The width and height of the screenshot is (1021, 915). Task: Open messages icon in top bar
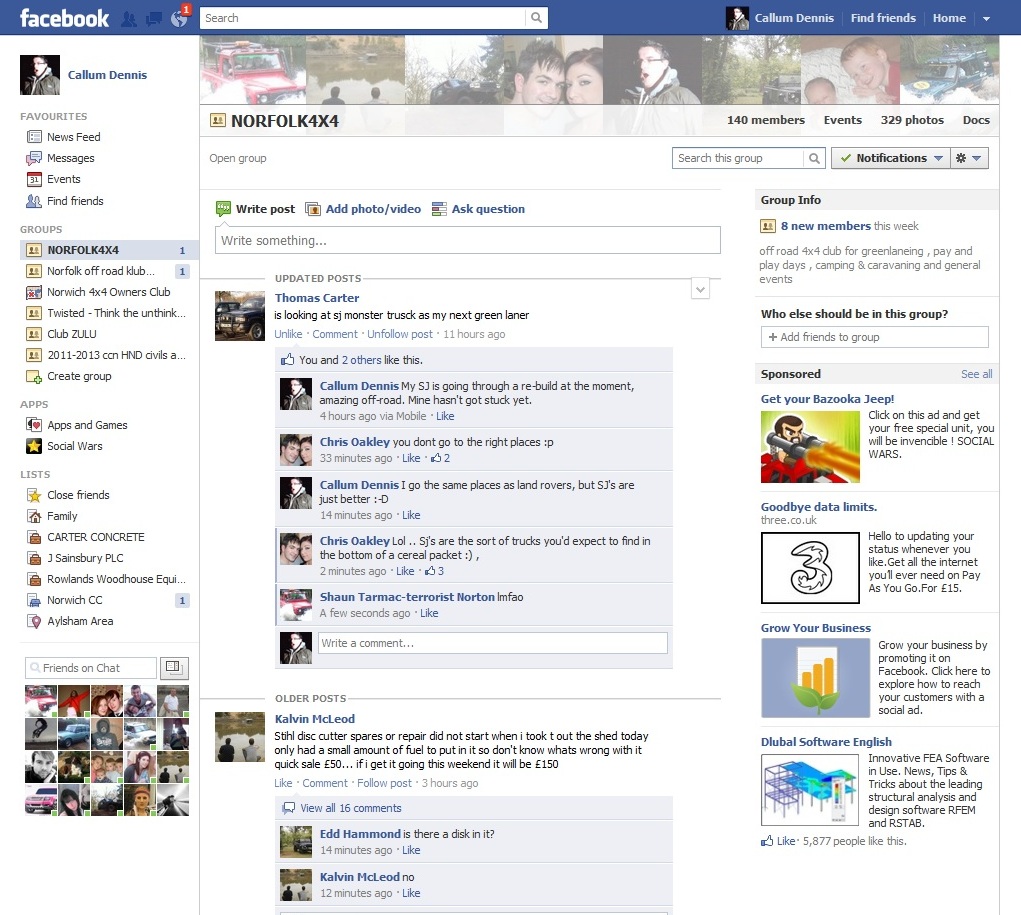click(x=154, y=19)
